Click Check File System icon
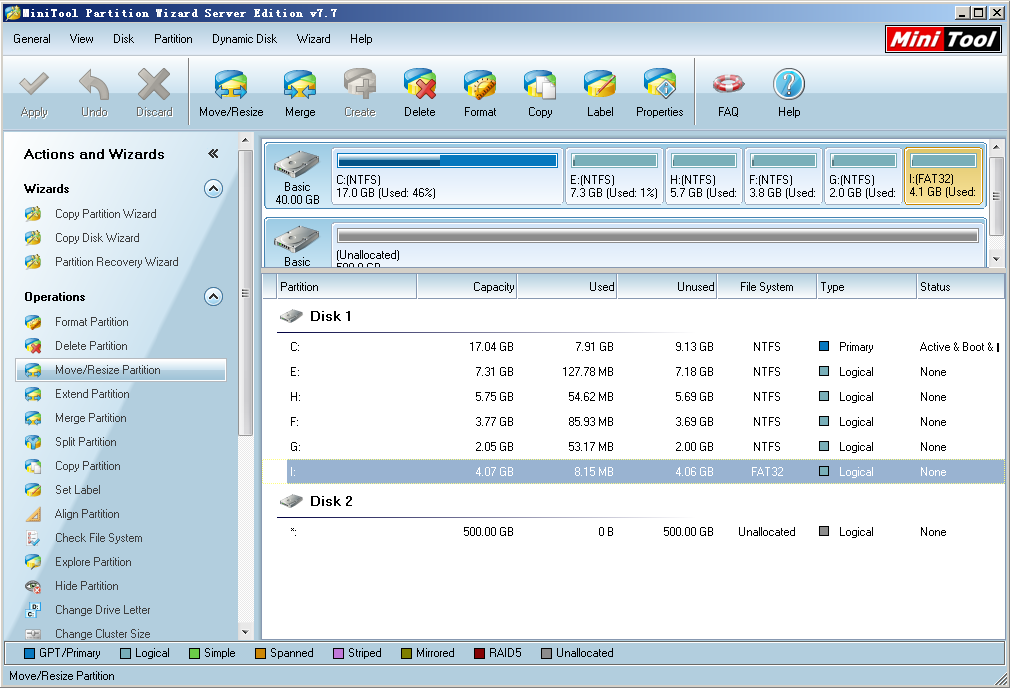1010x688 pixels. (x=33, y=538)
